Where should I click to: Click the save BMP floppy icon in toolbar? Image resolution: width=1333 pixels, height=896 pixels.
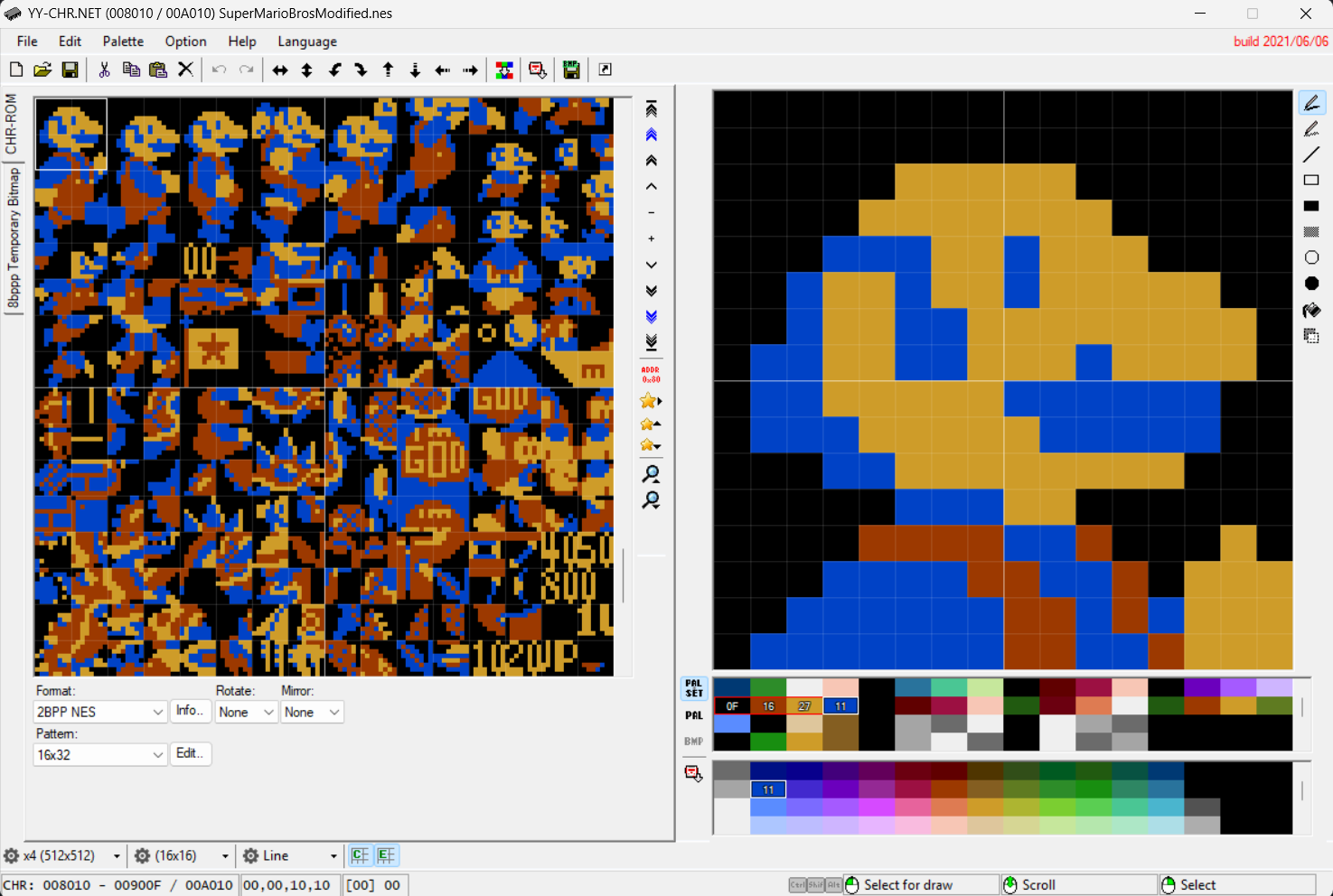[571, 70]
